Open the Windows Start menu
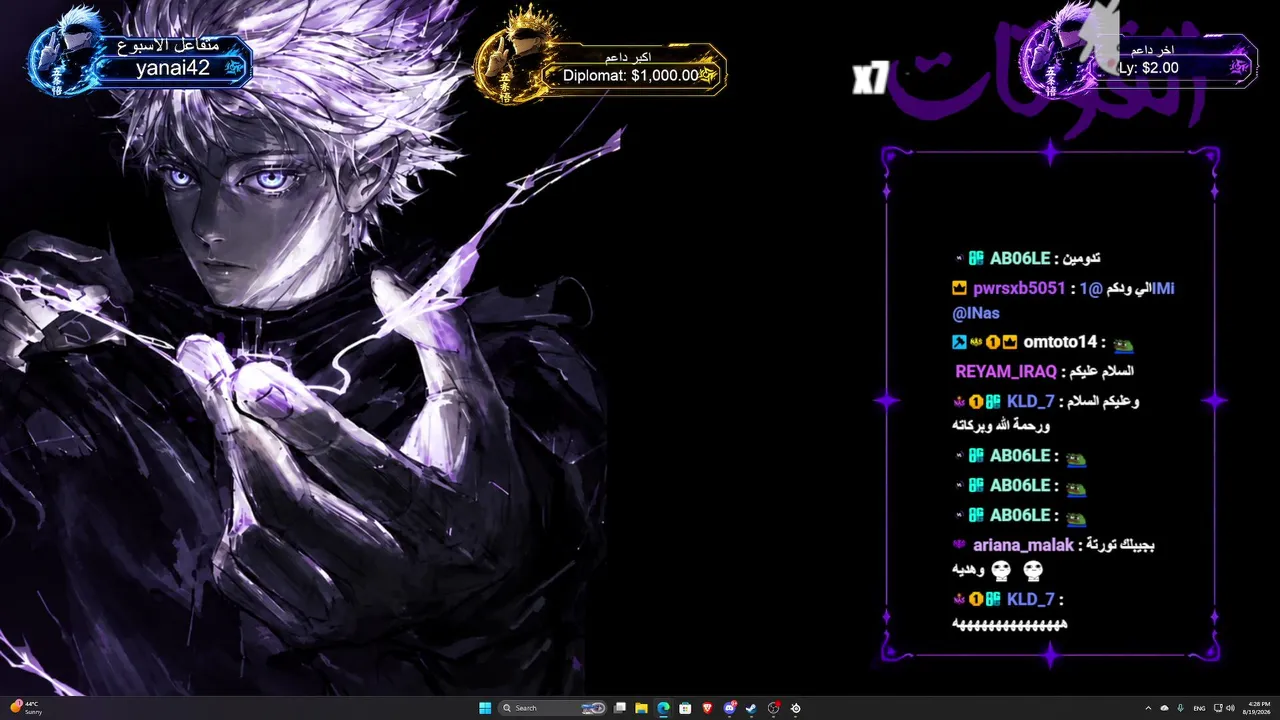 pyautogui.click(x=485, y=708)
